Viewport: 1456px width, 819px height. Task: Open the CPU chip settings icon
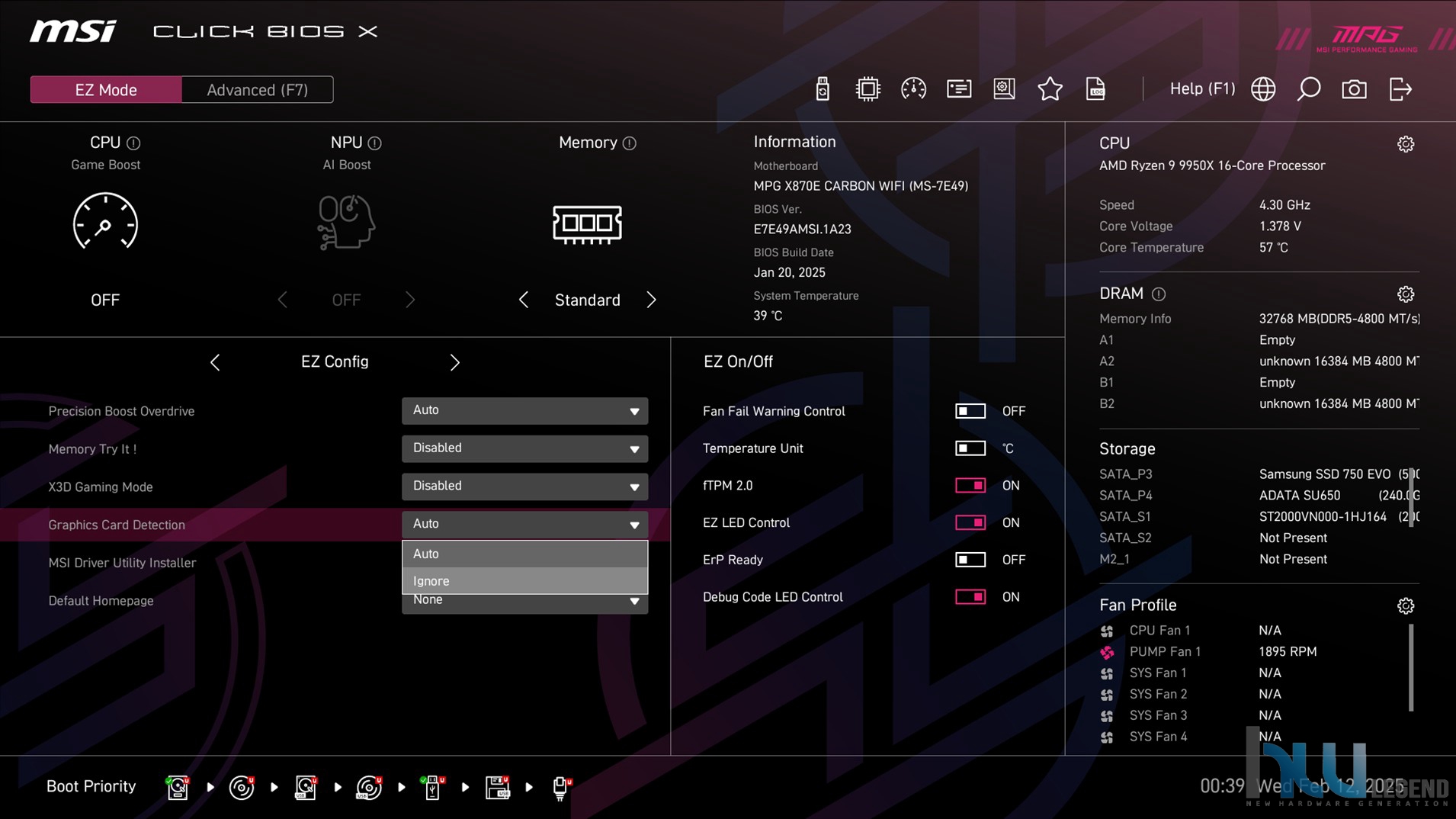click(x=868, y=89)
